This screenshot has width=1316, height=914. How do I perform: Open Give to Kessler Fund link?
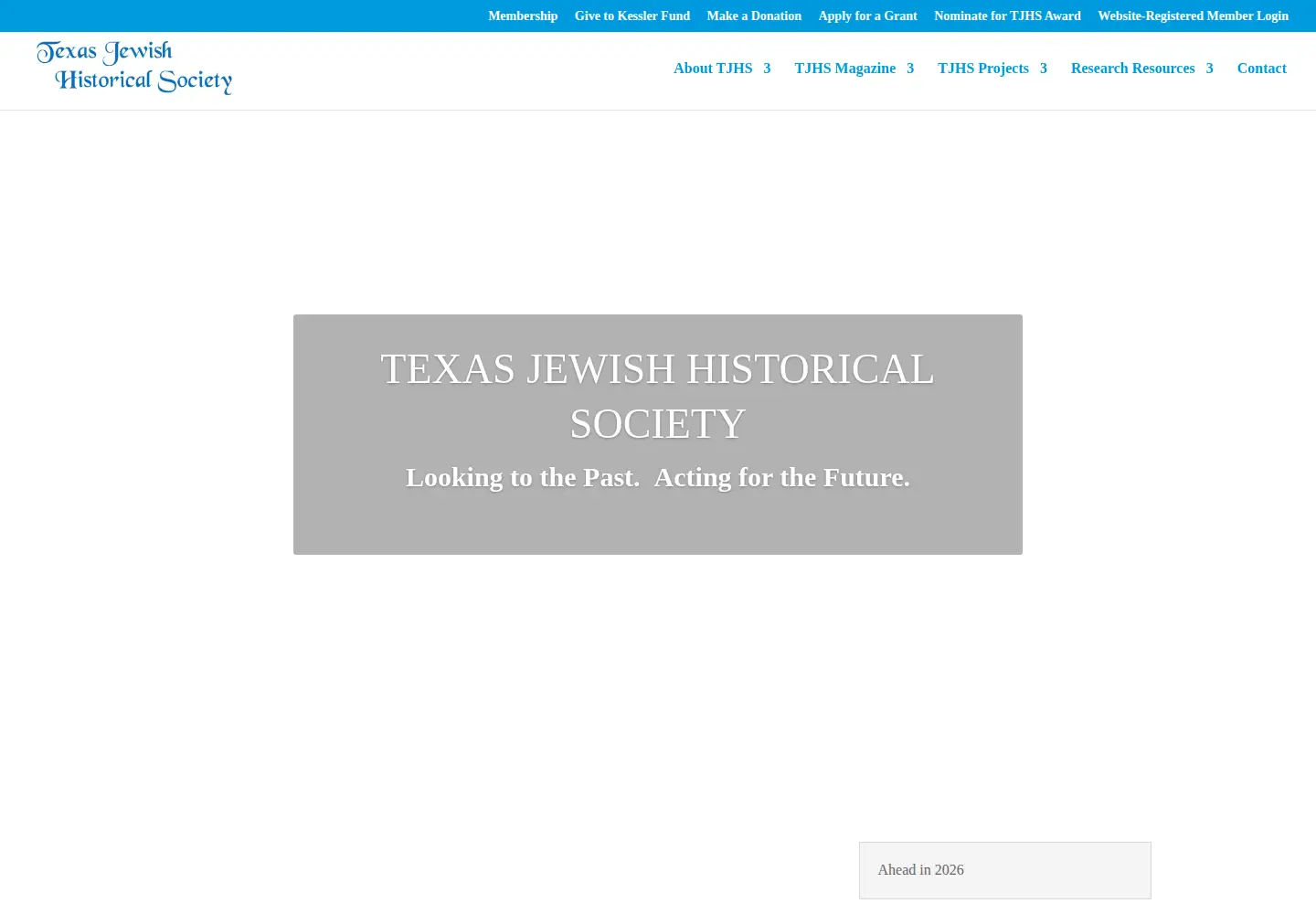point(632,16)
